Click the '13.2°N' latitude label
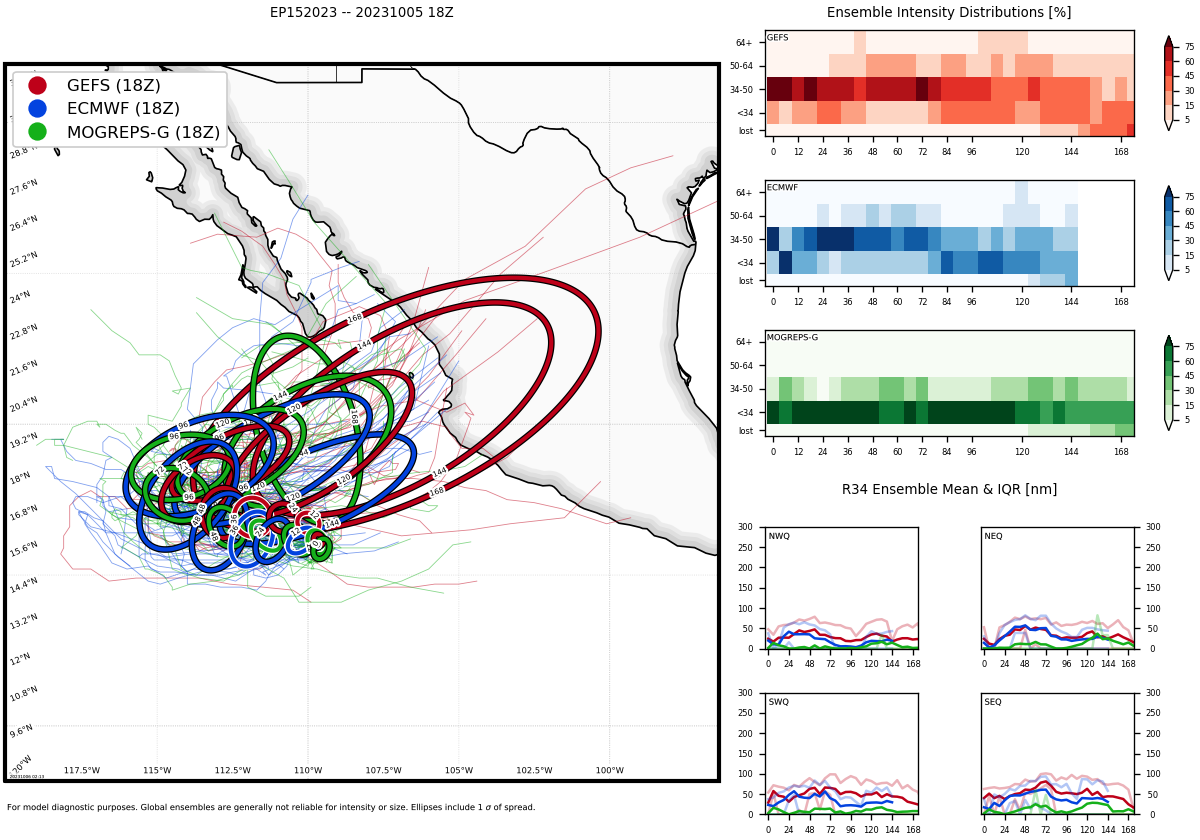Screen dimensions: 1200x840 click(x=23, y=622)
